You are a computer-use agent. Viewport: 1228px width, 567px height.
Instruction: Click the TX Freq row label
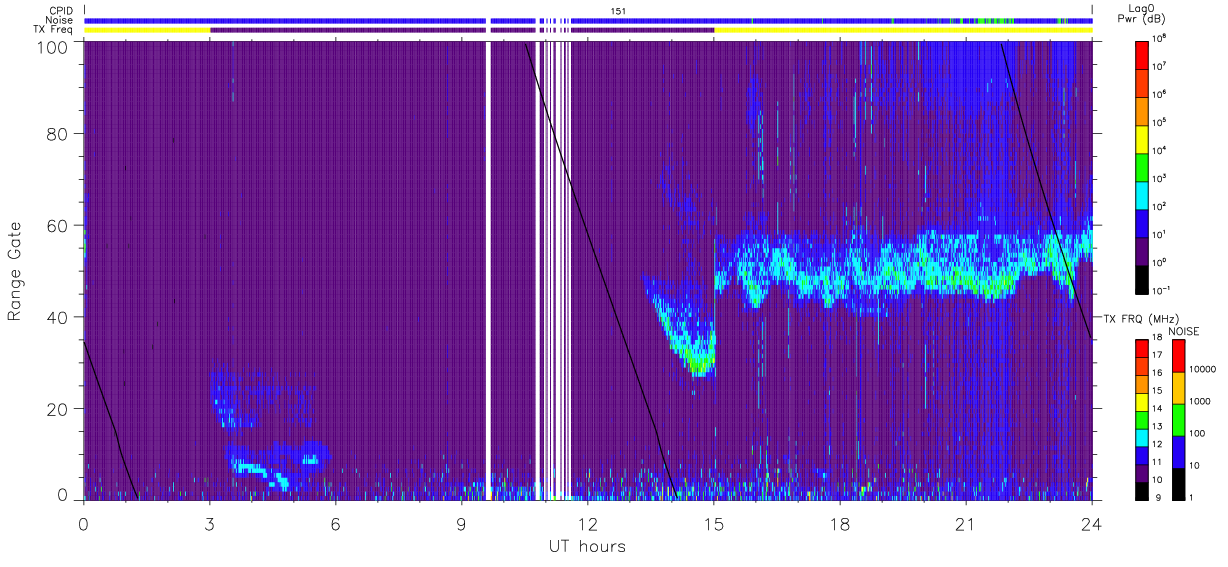coord(53,30)
